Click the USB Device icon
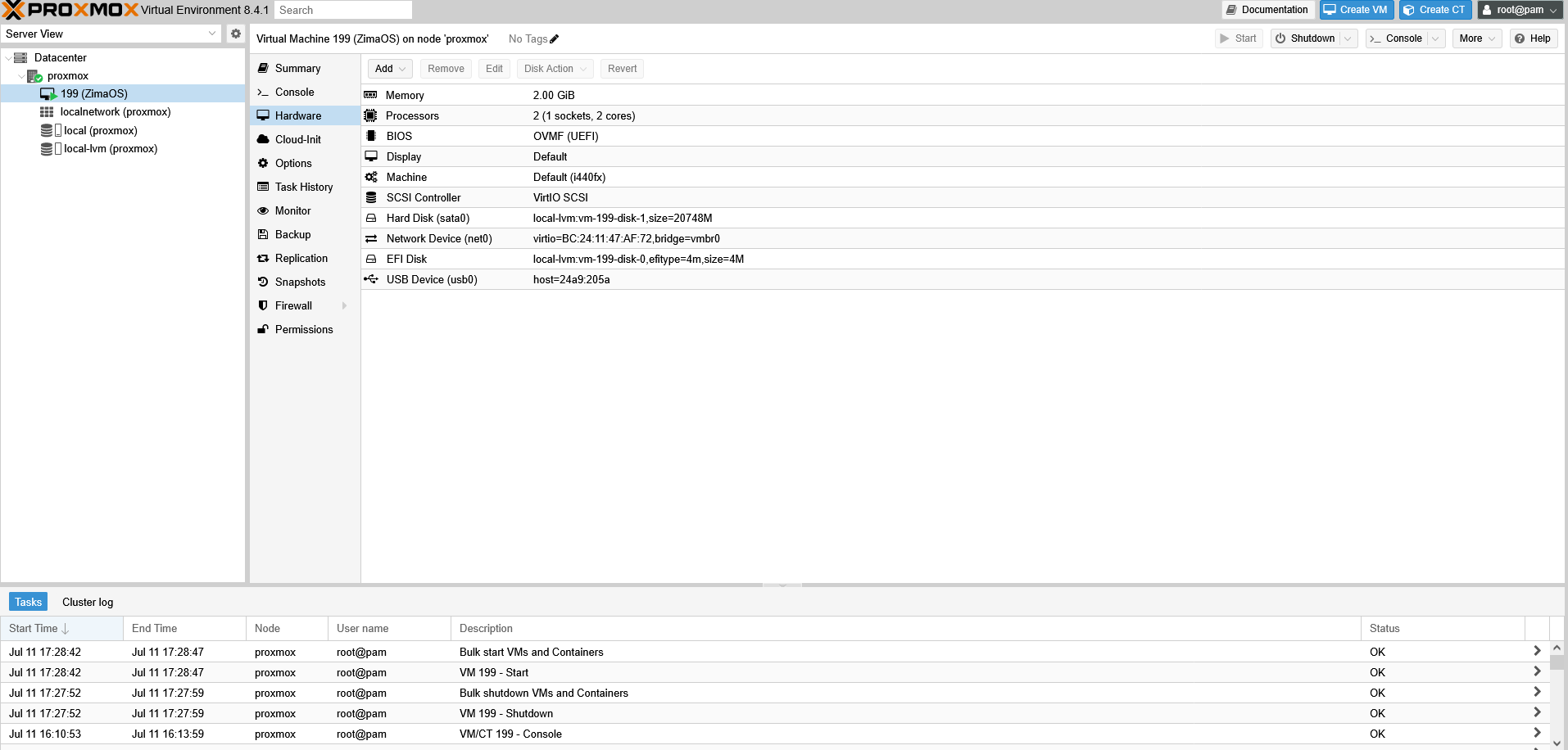The height and width of the screenshot is (750, 1568). (x=371, y=279)
